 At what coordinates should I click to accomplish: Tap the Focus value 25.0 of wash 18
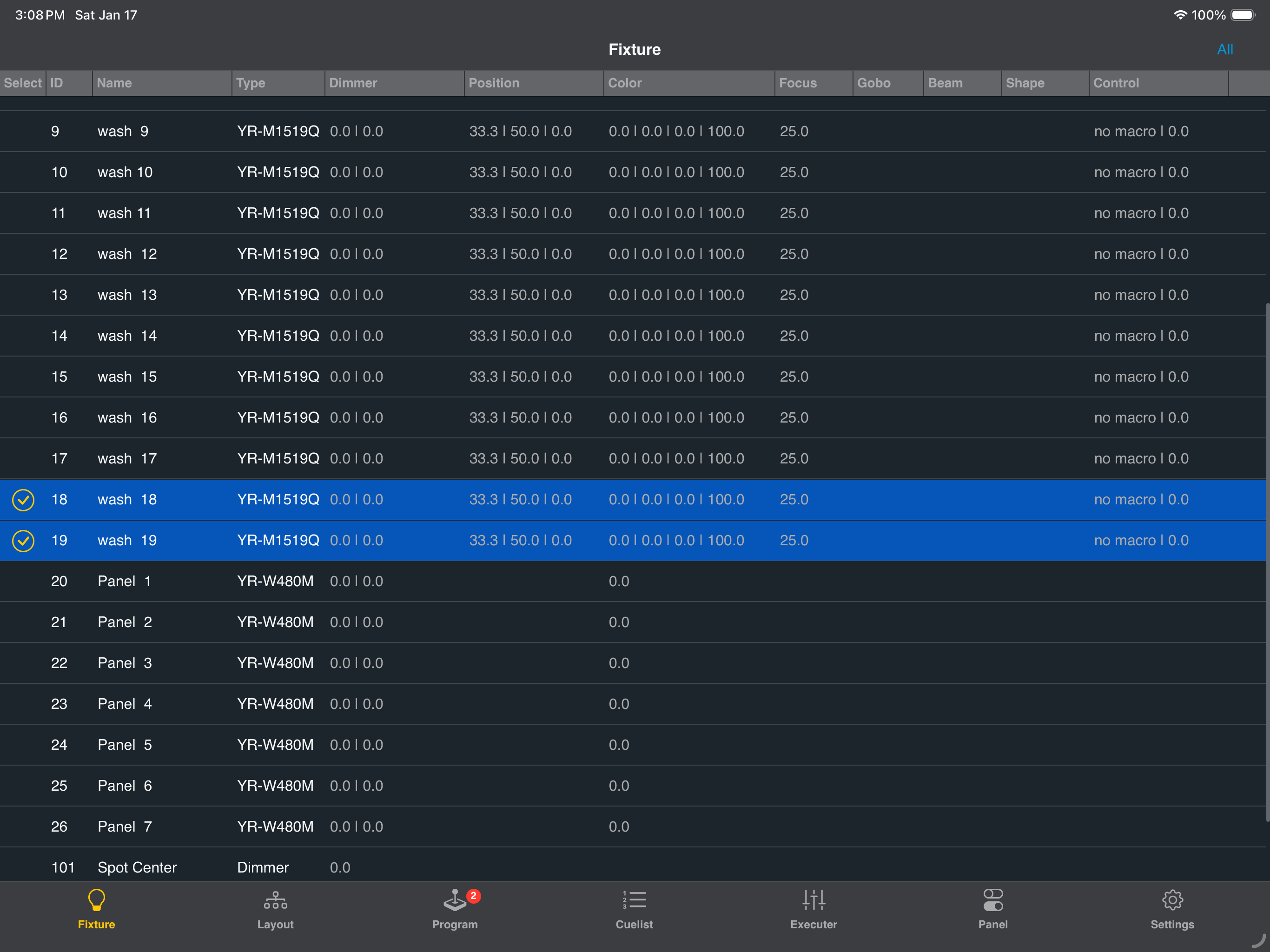pos(794,500)
